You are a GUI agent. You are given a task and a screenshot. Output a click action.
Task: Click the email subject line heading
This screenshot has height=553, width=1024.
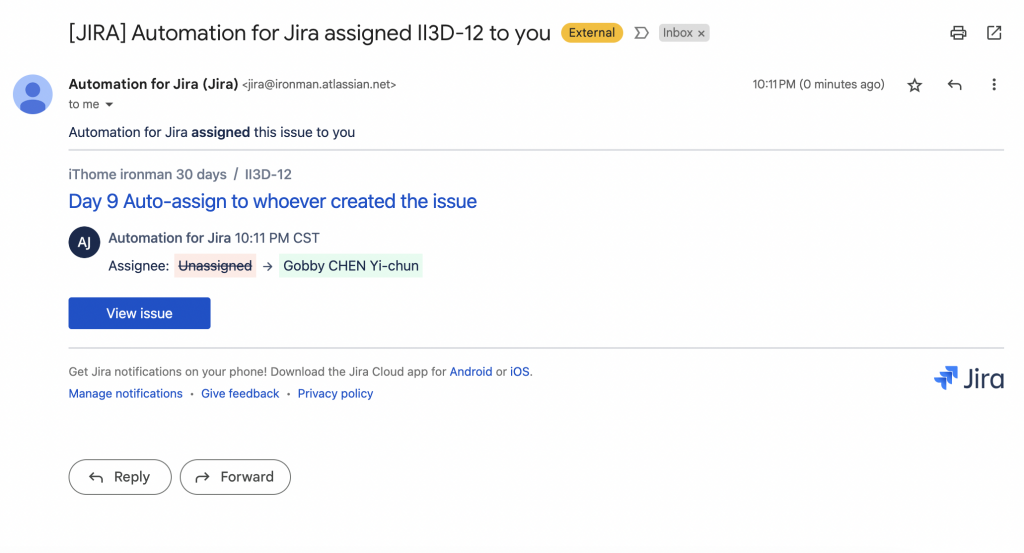(x=310, y=33)
